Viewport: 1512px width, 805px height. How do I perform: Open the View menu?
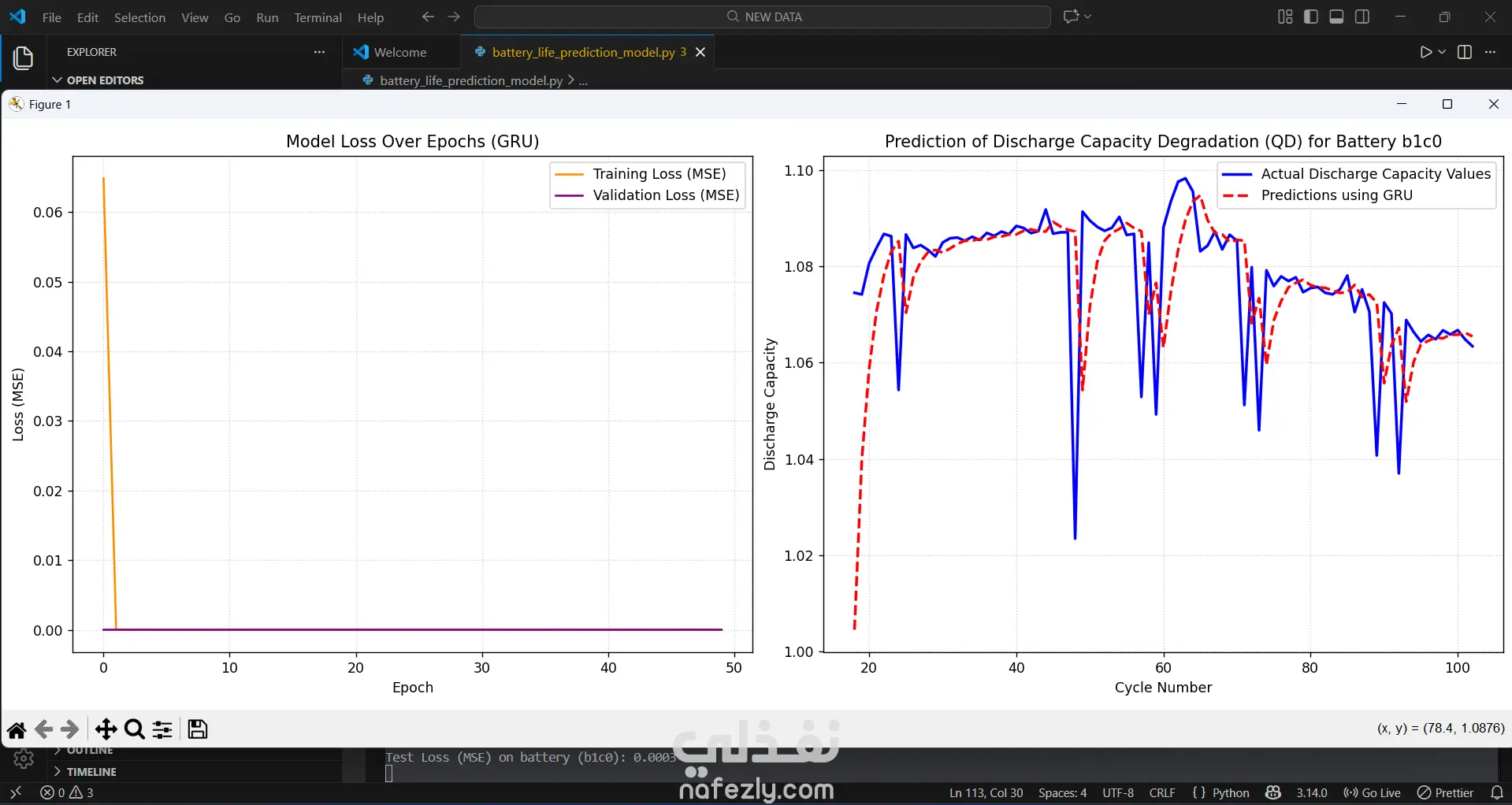195,17
